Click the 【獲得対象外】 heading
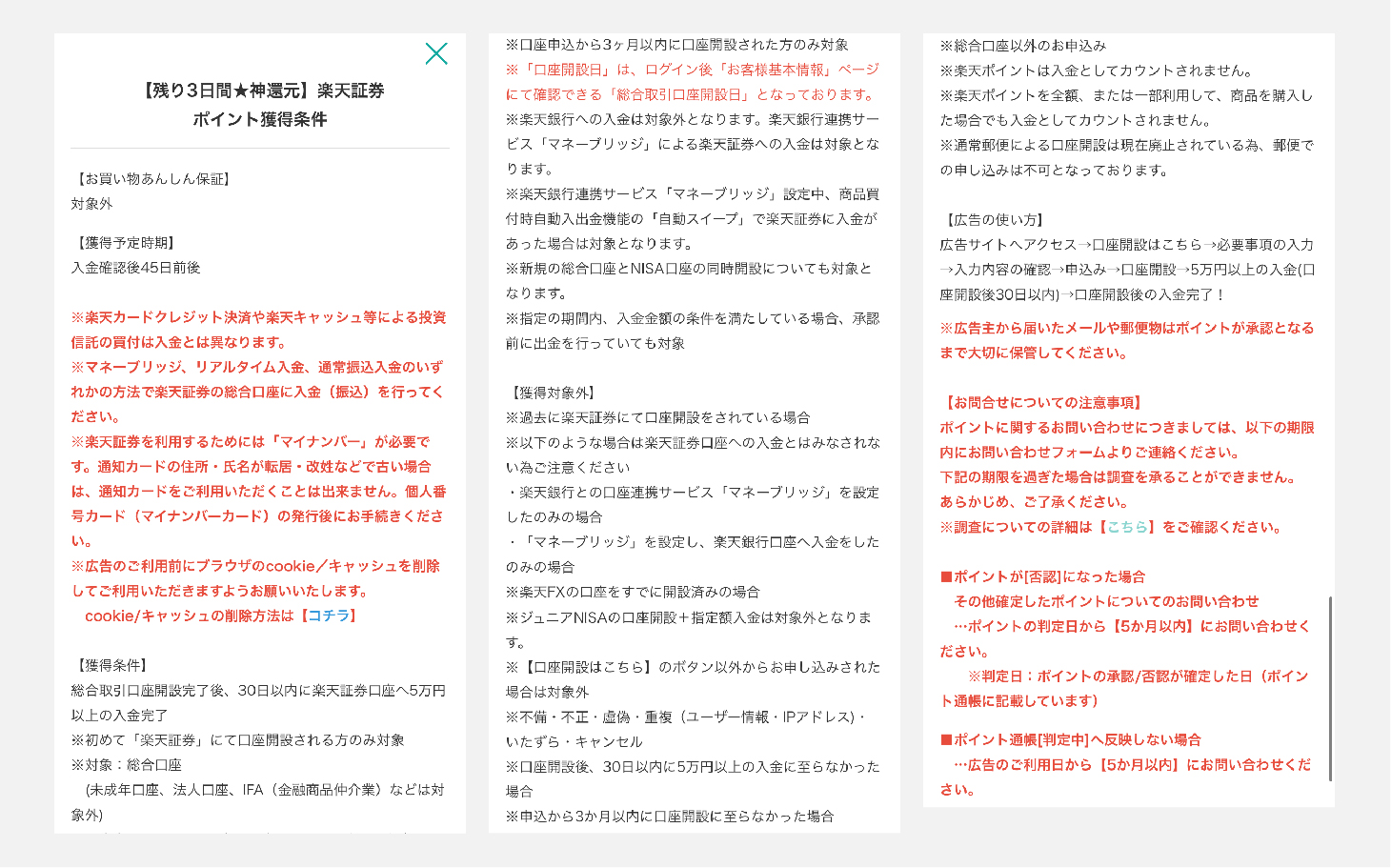Image resolution: width=1391 pixels, height=868 pixels. point(554,393)
